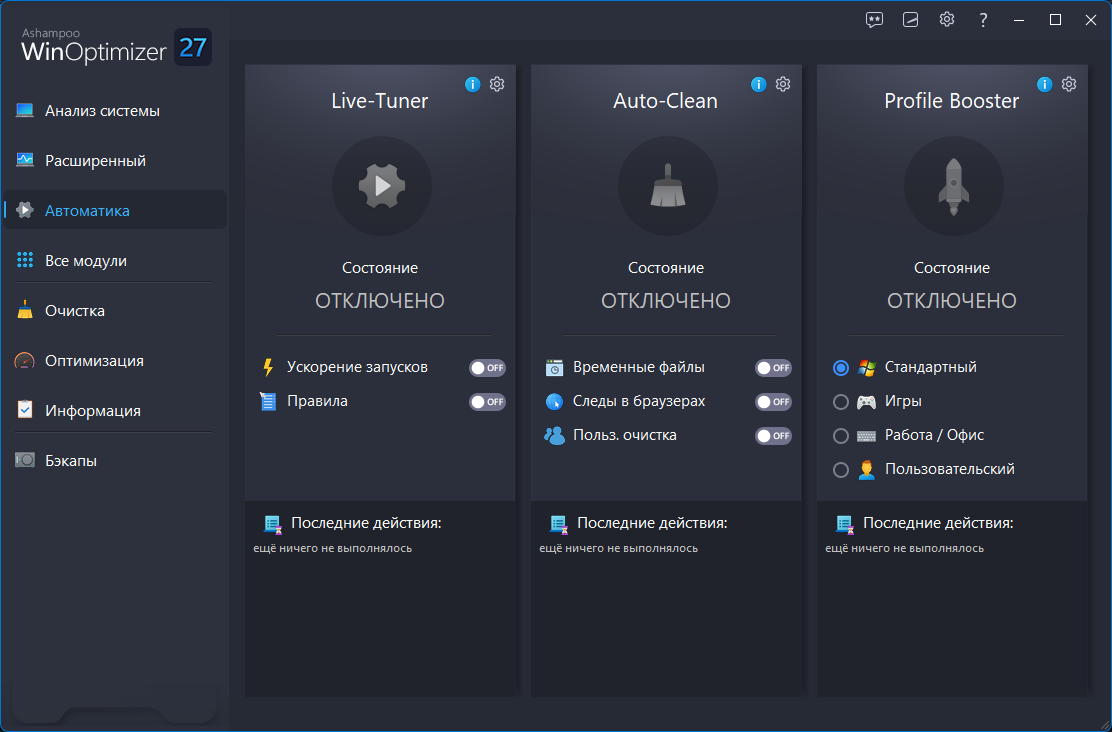Image resolution: width=1112 pixels, height=732 pixels.
Task: Open Бэкапы in the sidebar
Action: (115, 460)
